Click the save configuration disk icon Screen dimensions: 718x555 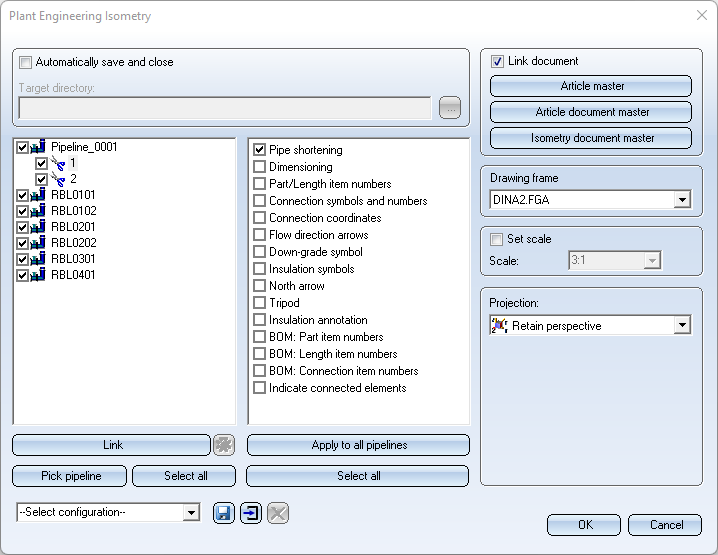pos(223,513)
